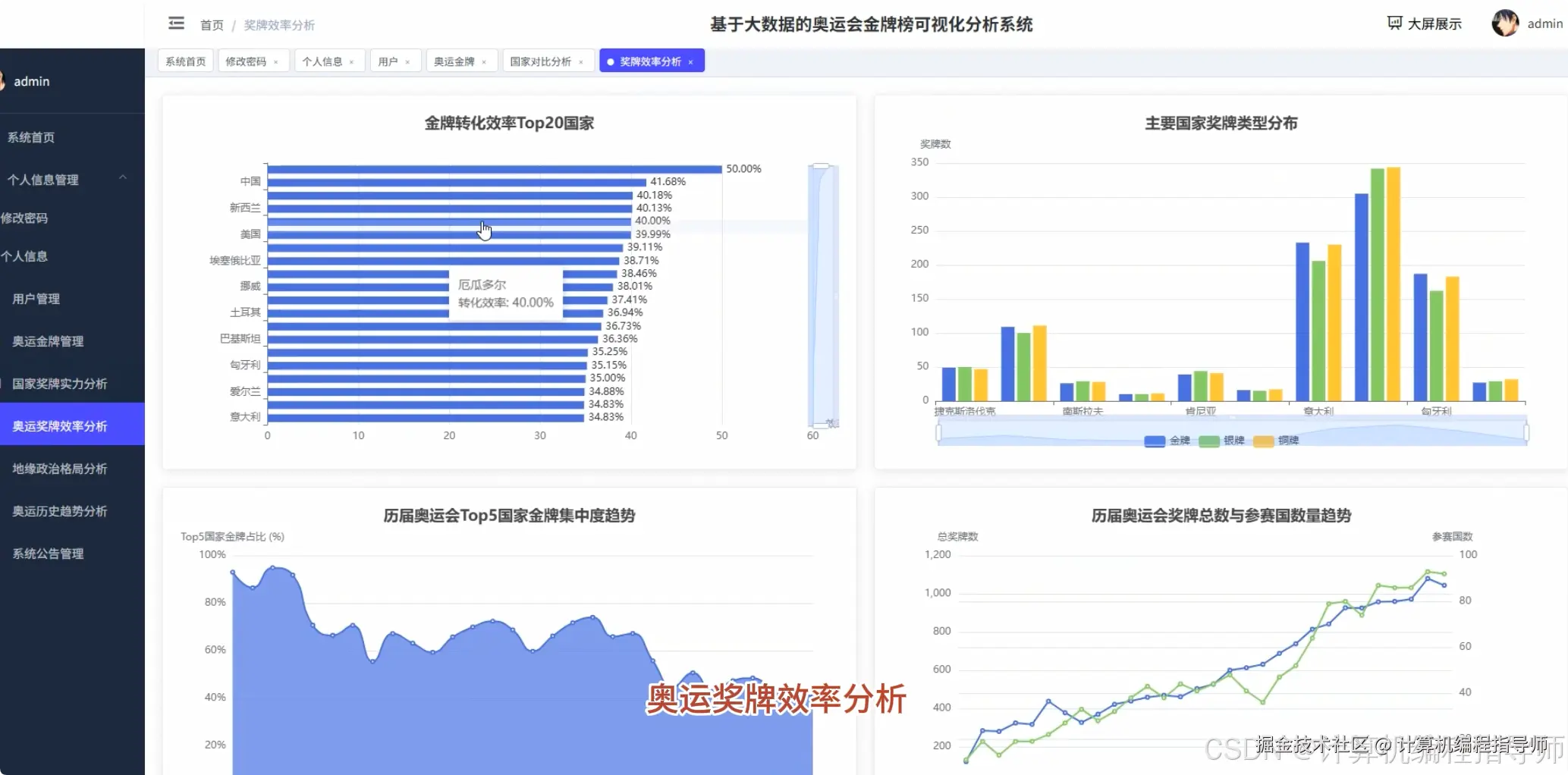Switch to the 个人信息 tab
Viewport: 1568px width, 775px height.
click(x=322, y=61)
